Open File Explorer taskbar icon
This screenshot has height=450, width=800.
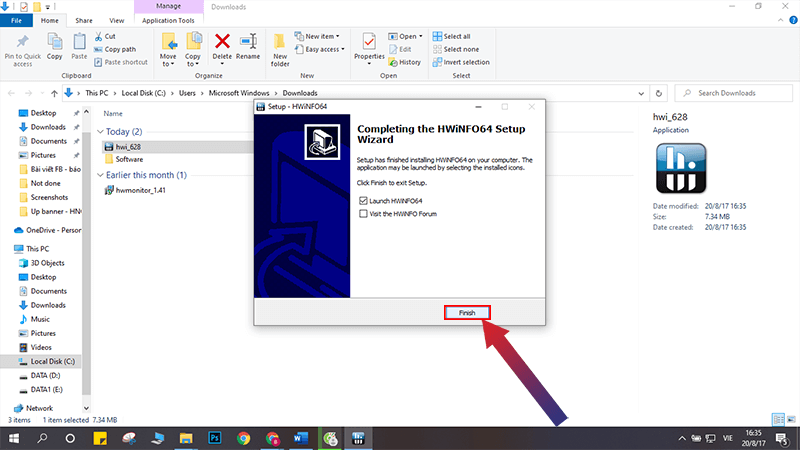(186, 438)
